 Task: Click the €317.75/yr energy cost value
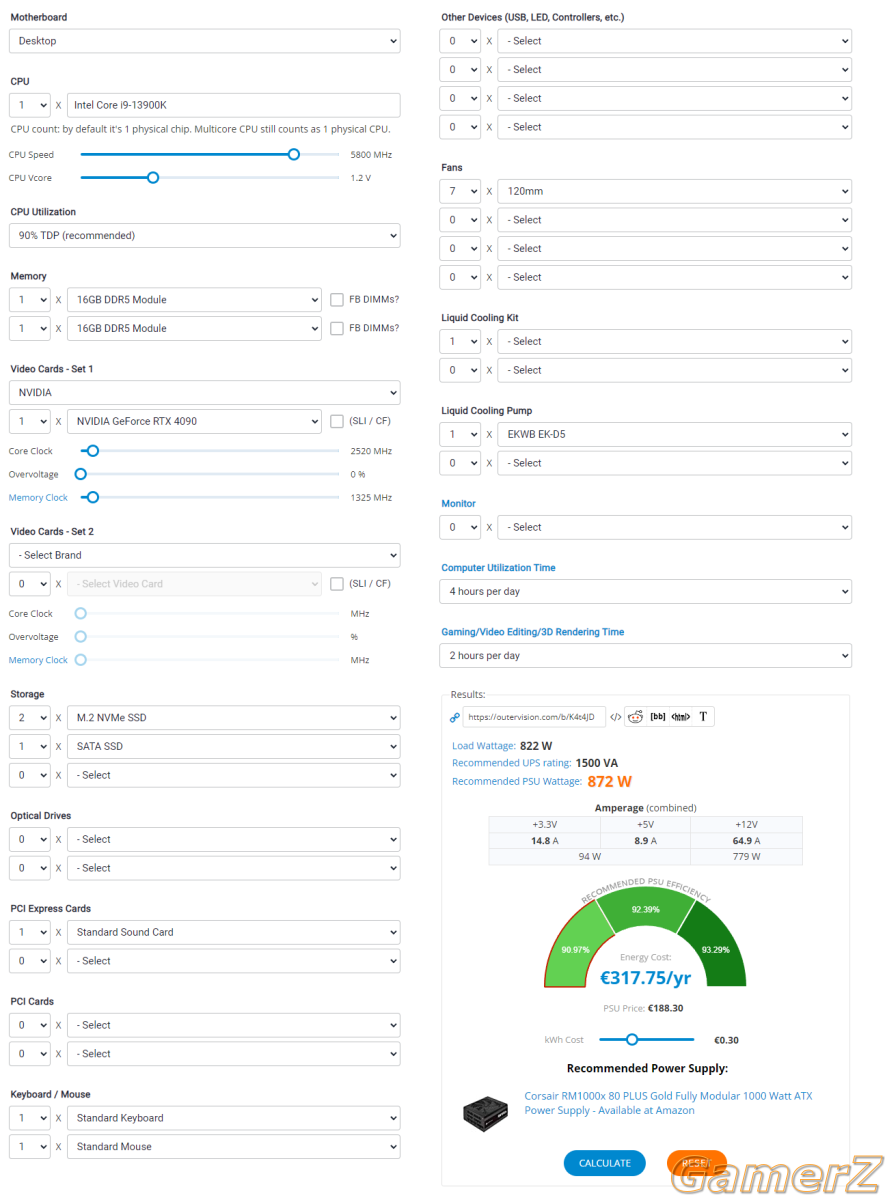[645, 978]
